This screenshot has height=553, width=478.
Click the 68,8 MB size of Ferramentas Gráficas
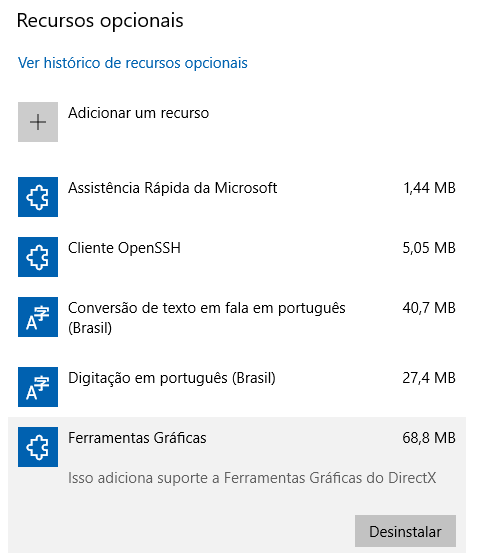pos(429,438)
